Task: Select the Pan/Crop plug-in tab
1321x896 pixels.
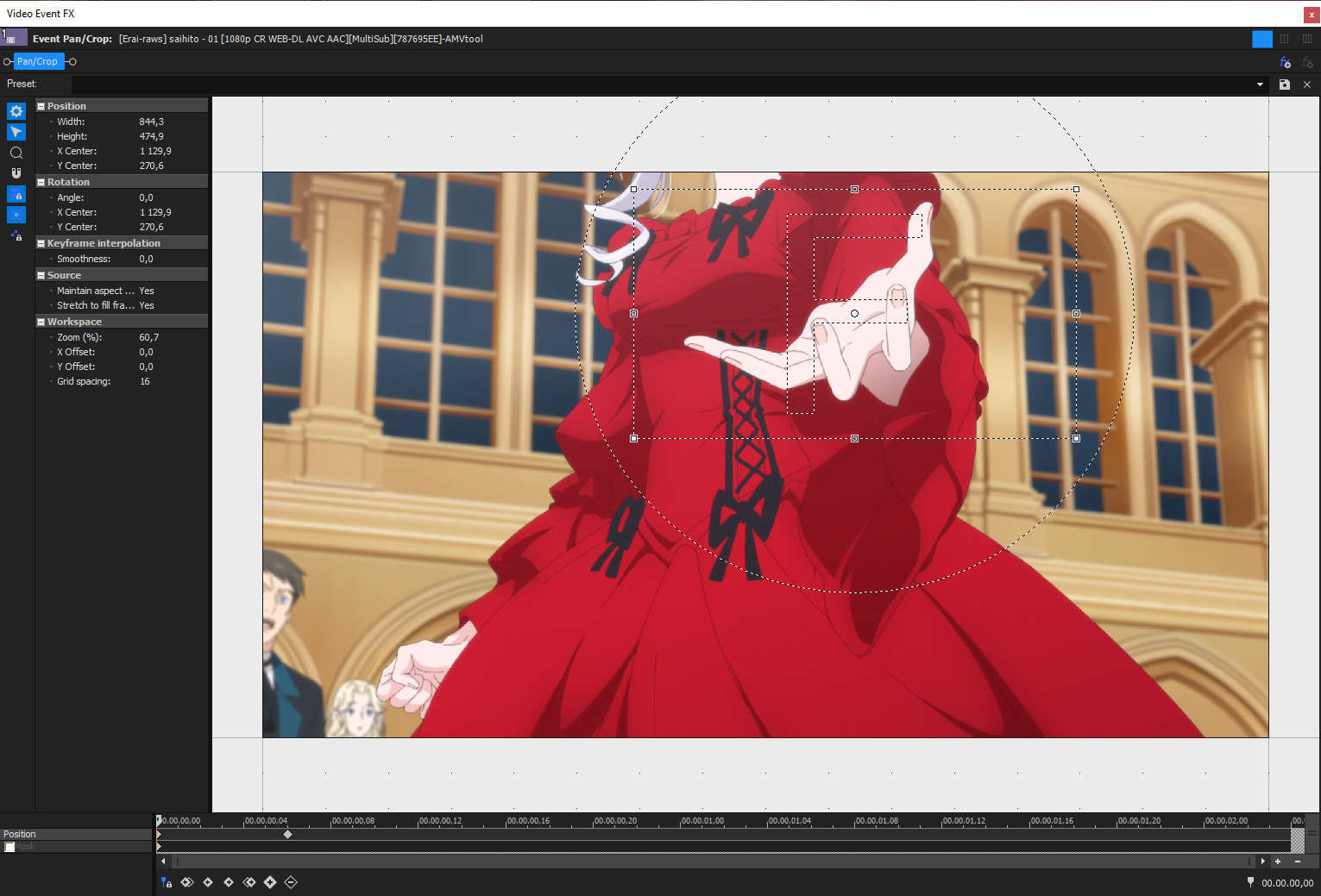Action: tap(38, 61)
